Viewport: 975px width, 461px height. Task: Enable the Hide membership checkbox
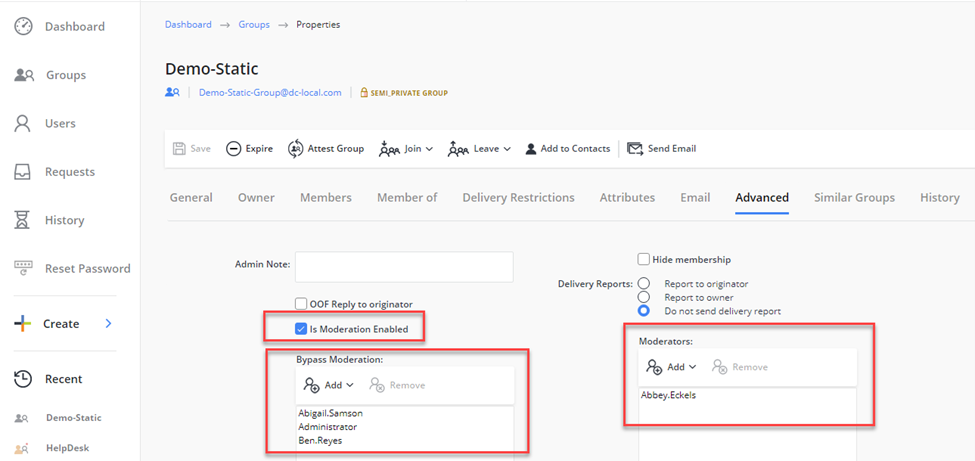point(644,260)
